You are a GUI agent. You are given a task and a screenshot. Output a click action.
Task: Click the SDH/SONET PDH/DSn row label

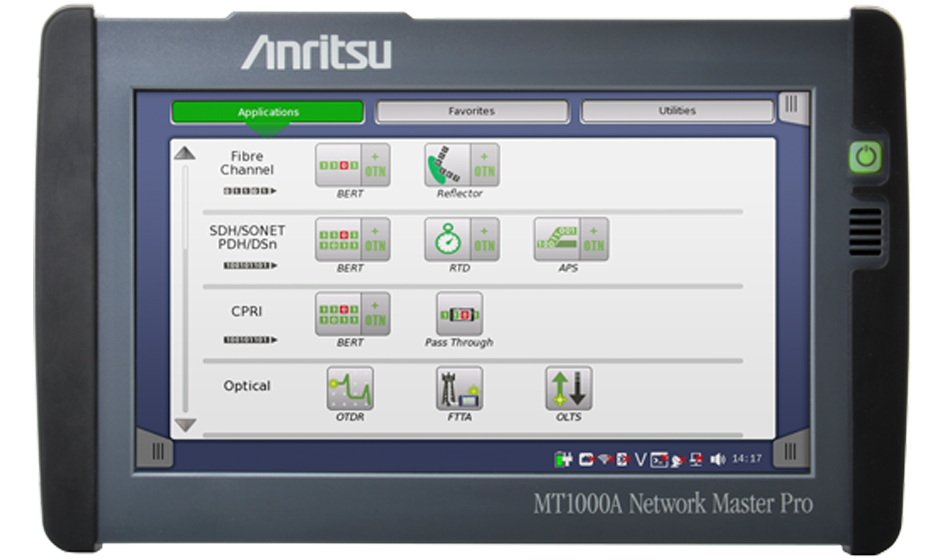247,238
